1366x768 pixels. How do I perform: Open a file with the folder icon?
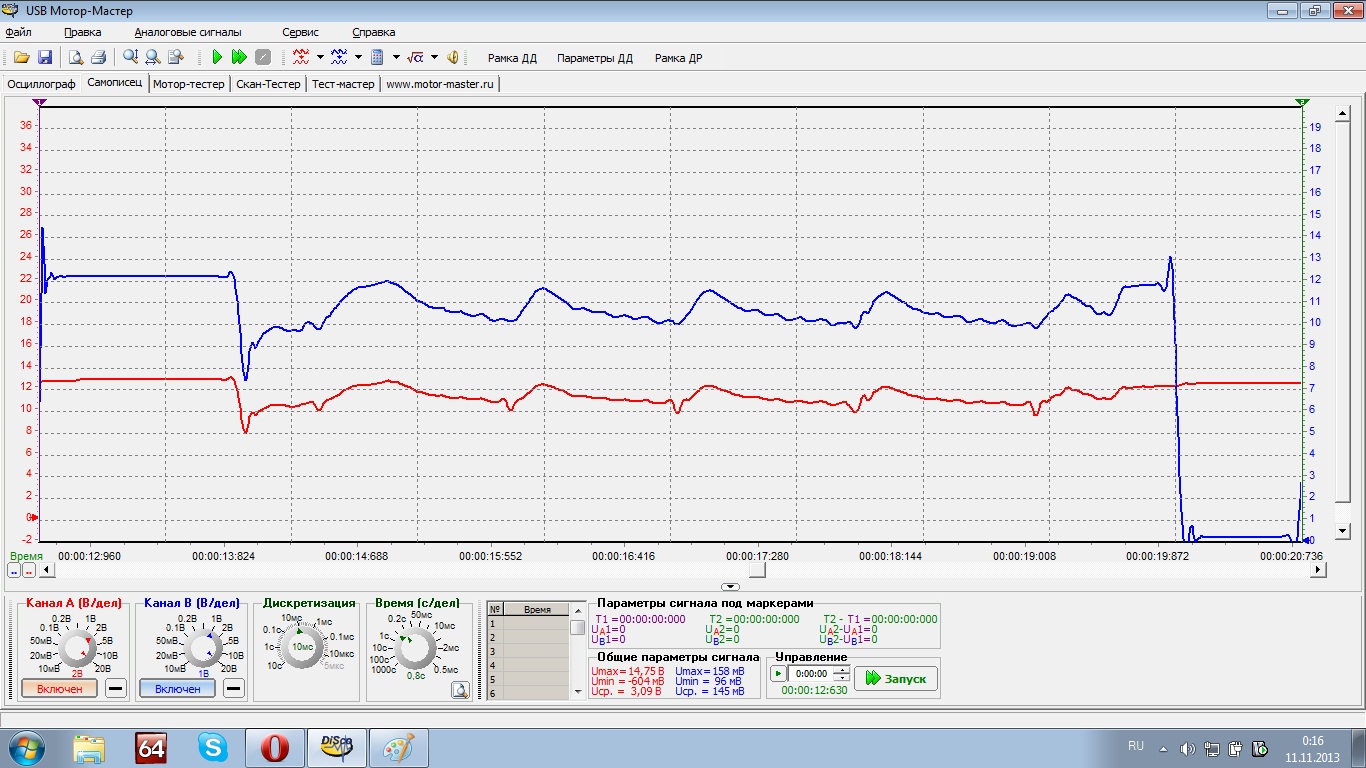[x=21, y=58]
